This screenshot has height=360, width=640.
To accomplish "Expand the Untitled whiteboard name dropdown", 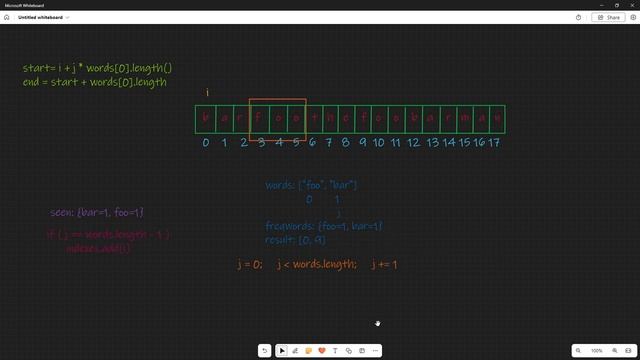I will tap(67, 17).
